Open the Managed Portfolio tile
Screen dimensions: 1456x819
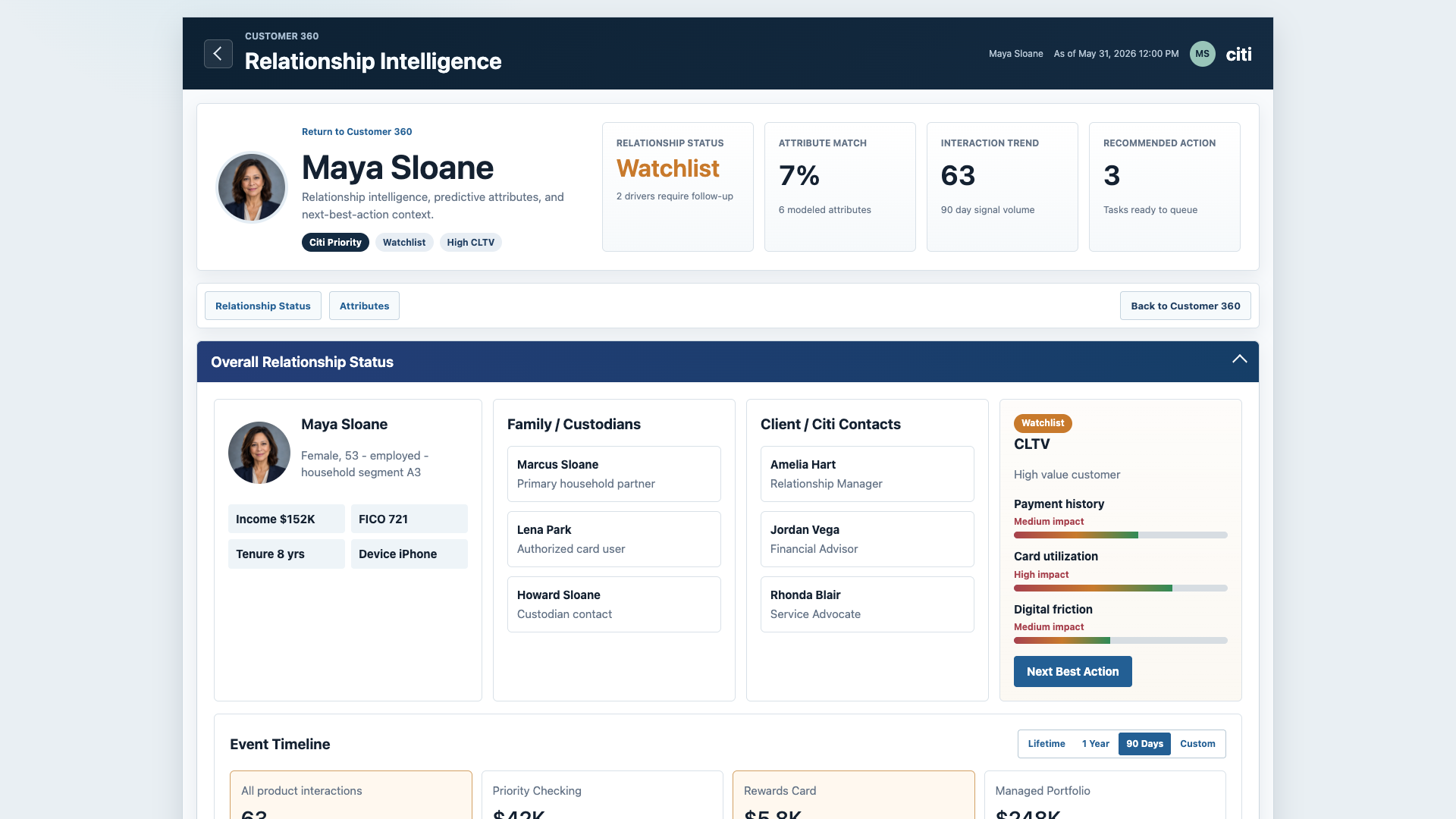click(1105, 795)
